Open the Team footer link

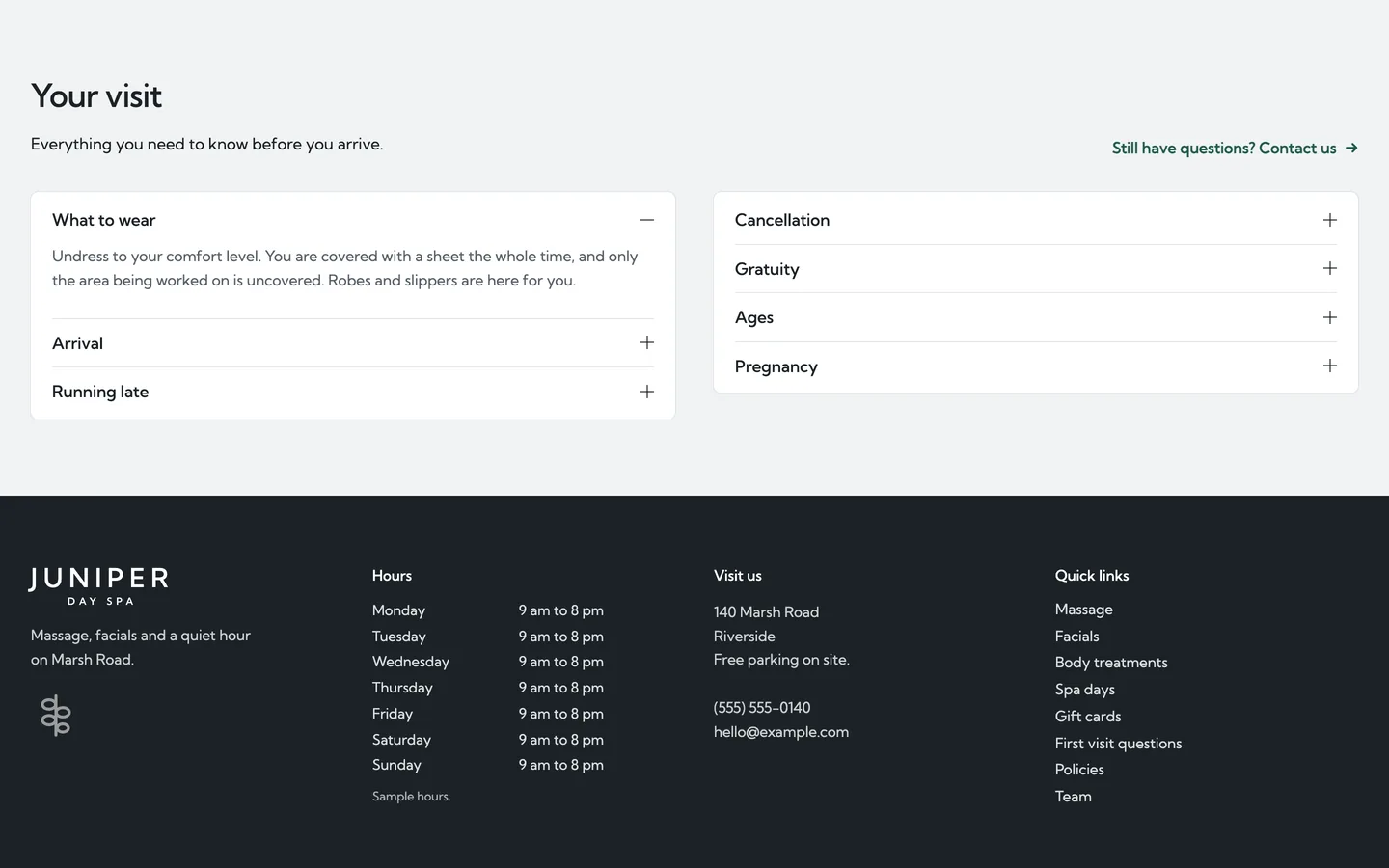click(1074, 797)
